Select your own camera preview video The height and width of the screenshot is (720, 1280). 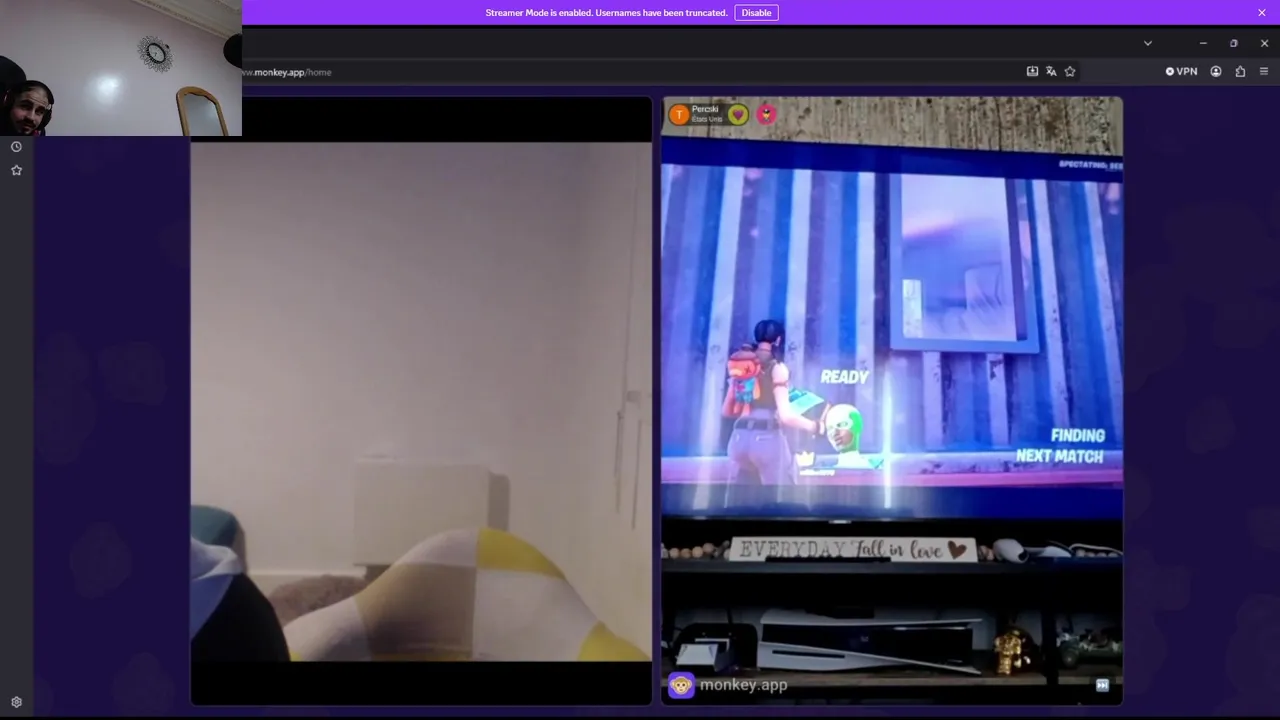pyautogui.click(x=421, y=401)
